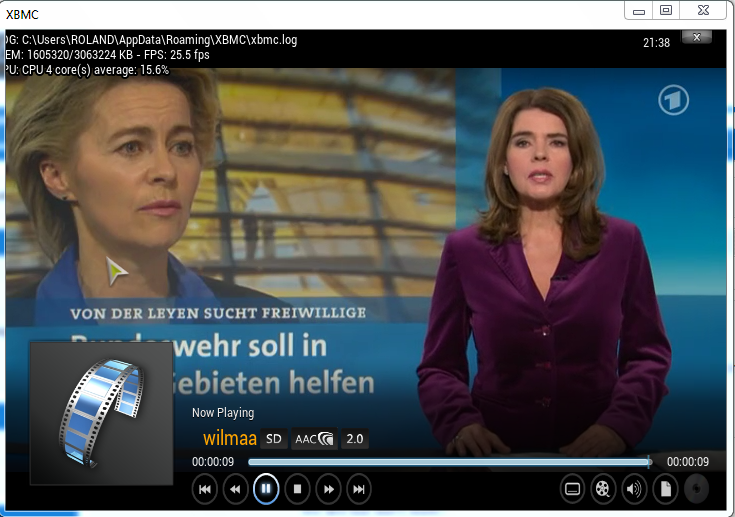Image resolution: width=735 pixels, height=517 pixels.
Task: Click the elapsed time 00:00:09 left of seek bar
Action: 213,462
